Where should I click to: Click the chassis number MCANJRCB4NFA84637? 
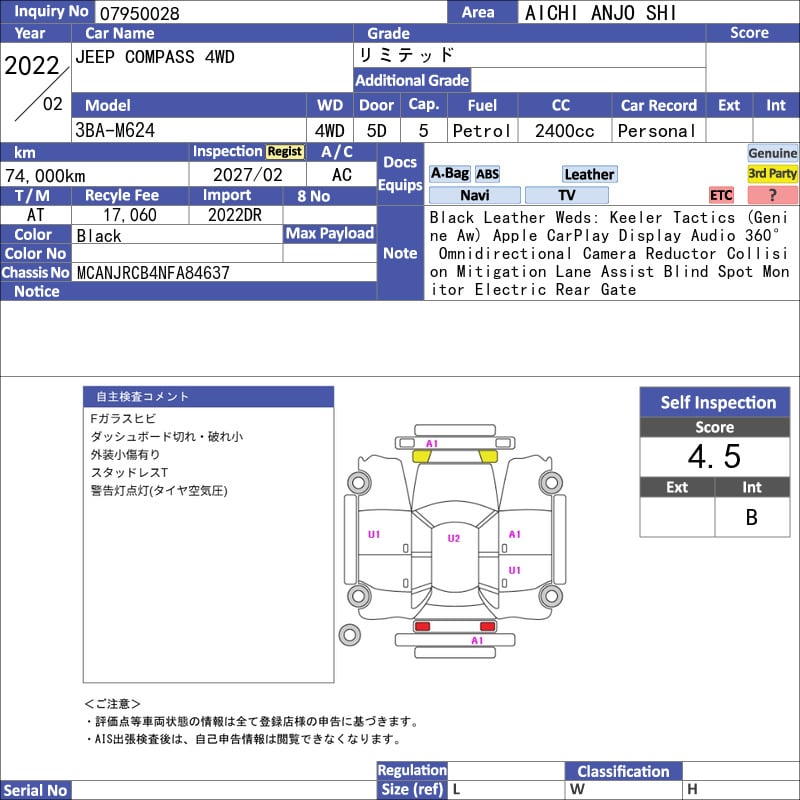[153, 272]
